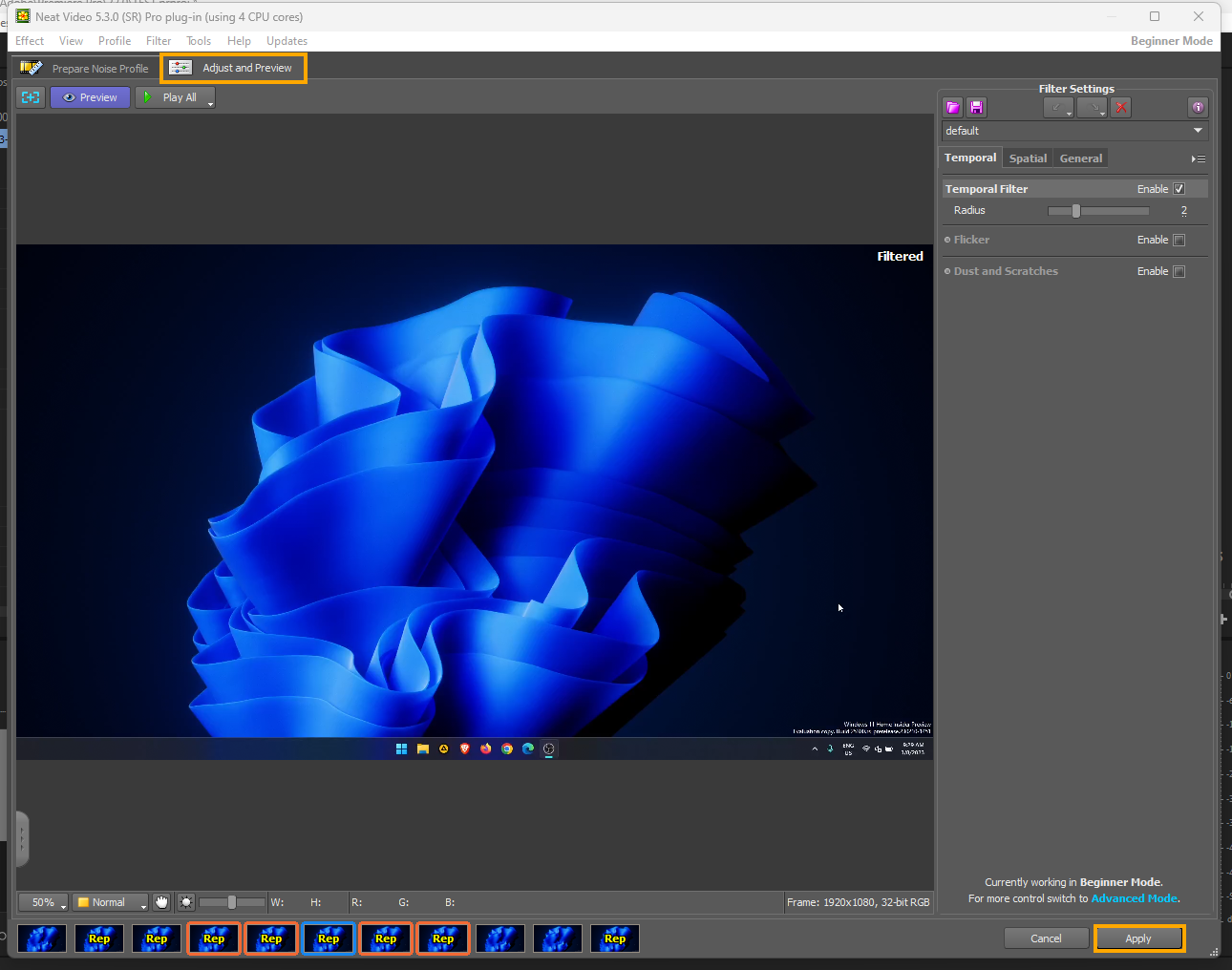This screenshot has height=970, width=1232.
Task: Switch to the General settings tab
Action: point(1081,158)
